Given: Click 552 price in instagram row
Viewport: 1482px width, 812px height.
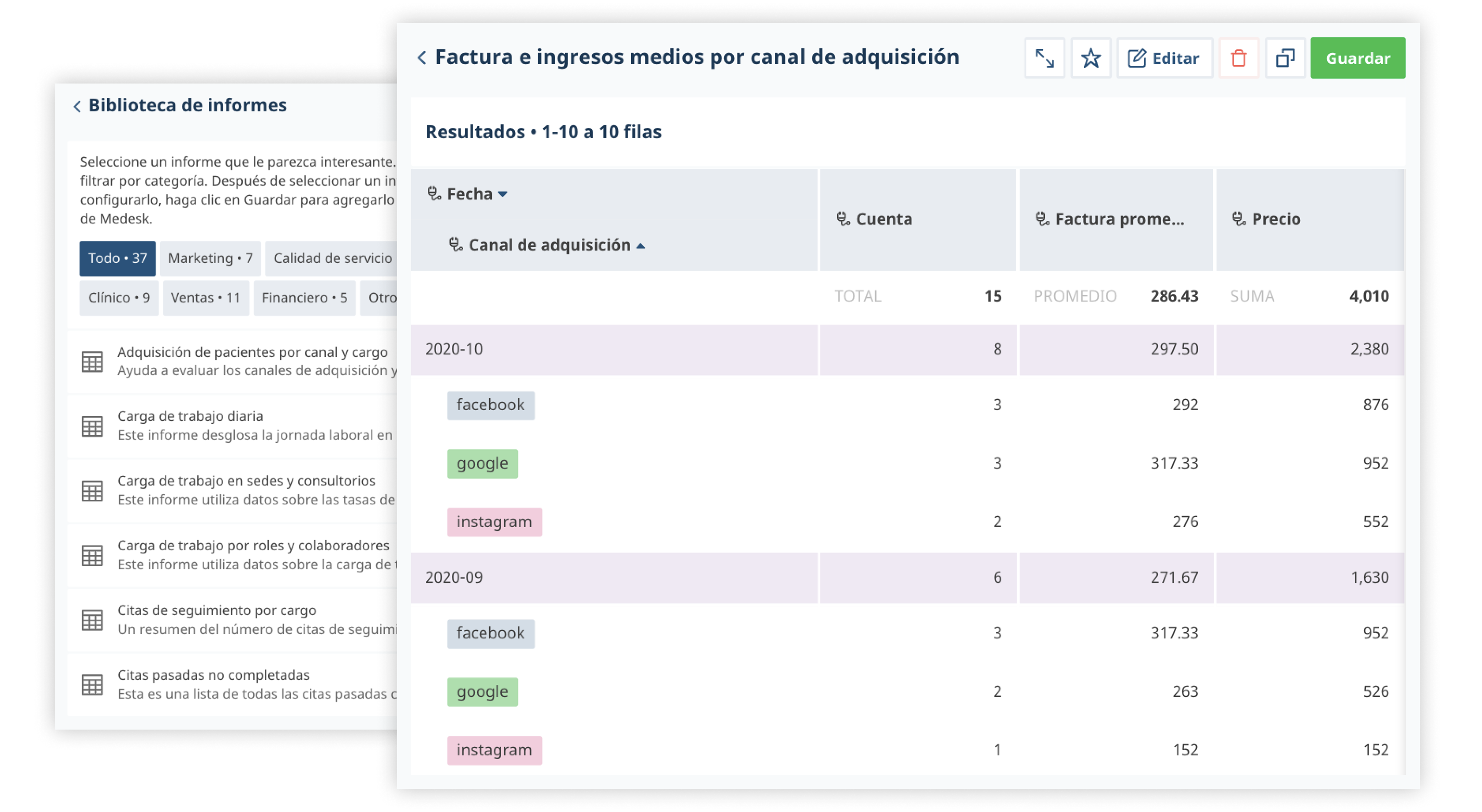Looking at the screenshot, I should 1376,522.
